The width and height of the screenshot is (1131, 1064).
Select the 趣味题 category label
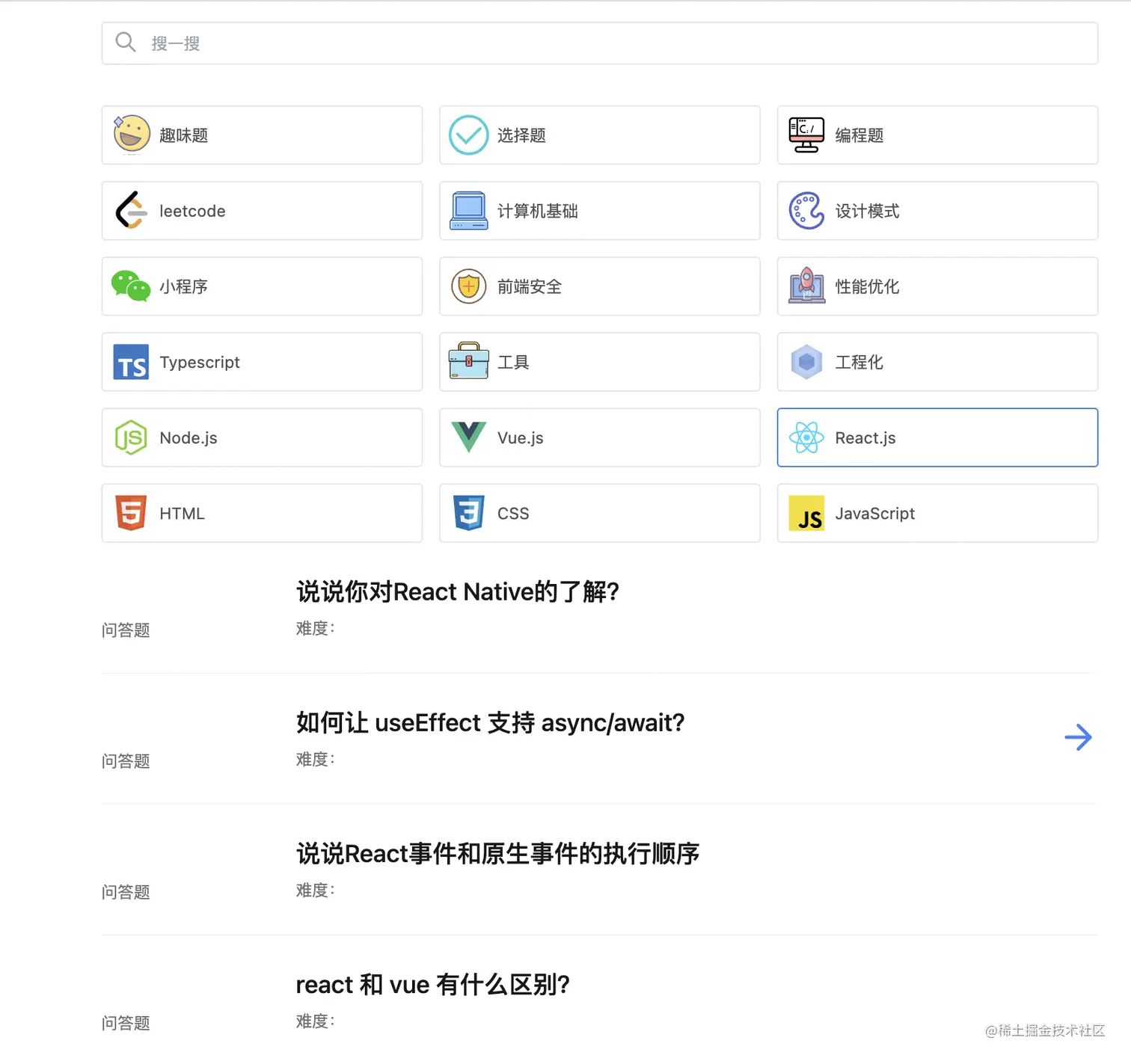[x=184, y=135]
